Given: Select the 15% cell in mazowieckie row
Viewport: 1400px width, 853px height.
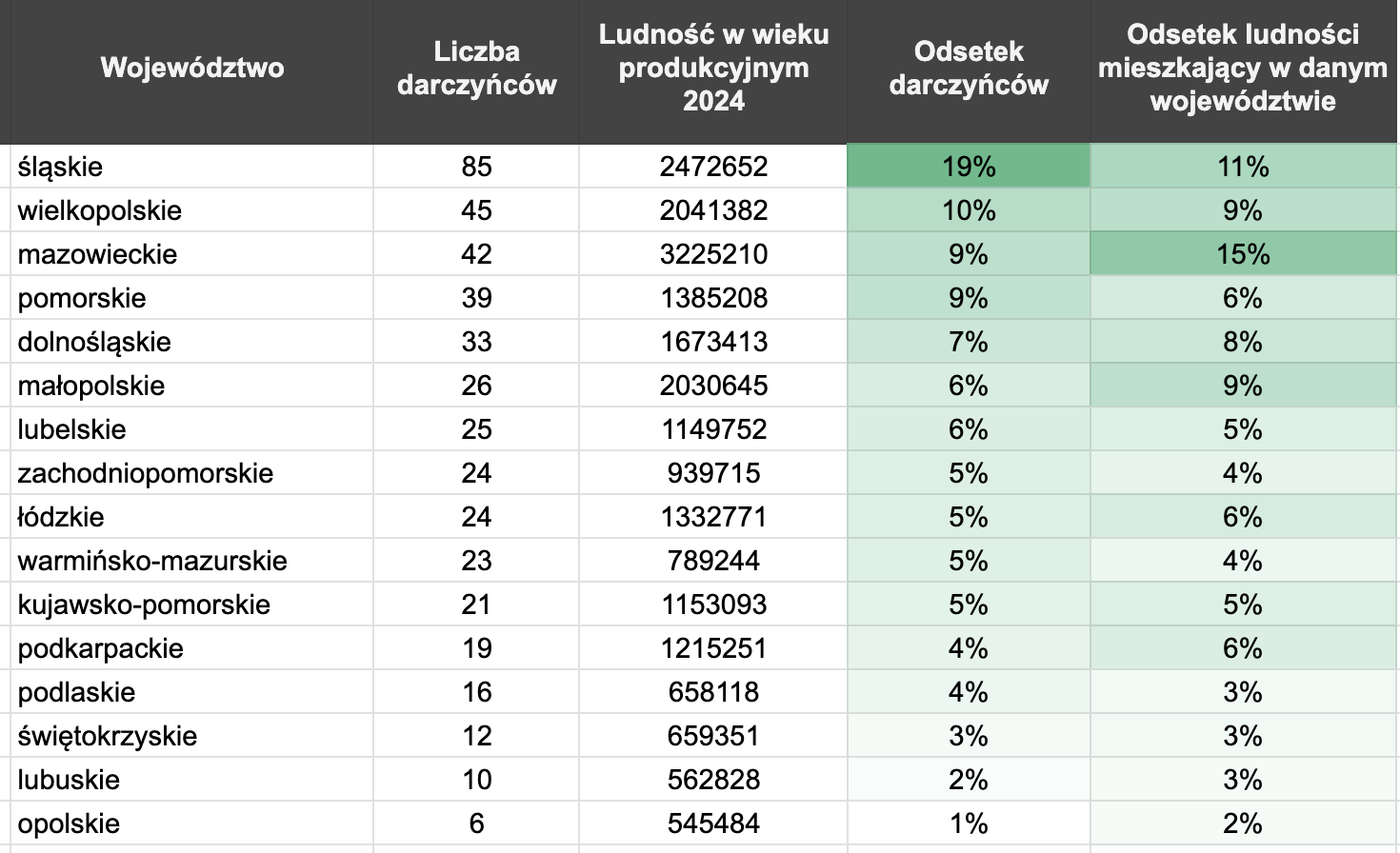Looking at the screenshot, I should tap(1243, 254).
